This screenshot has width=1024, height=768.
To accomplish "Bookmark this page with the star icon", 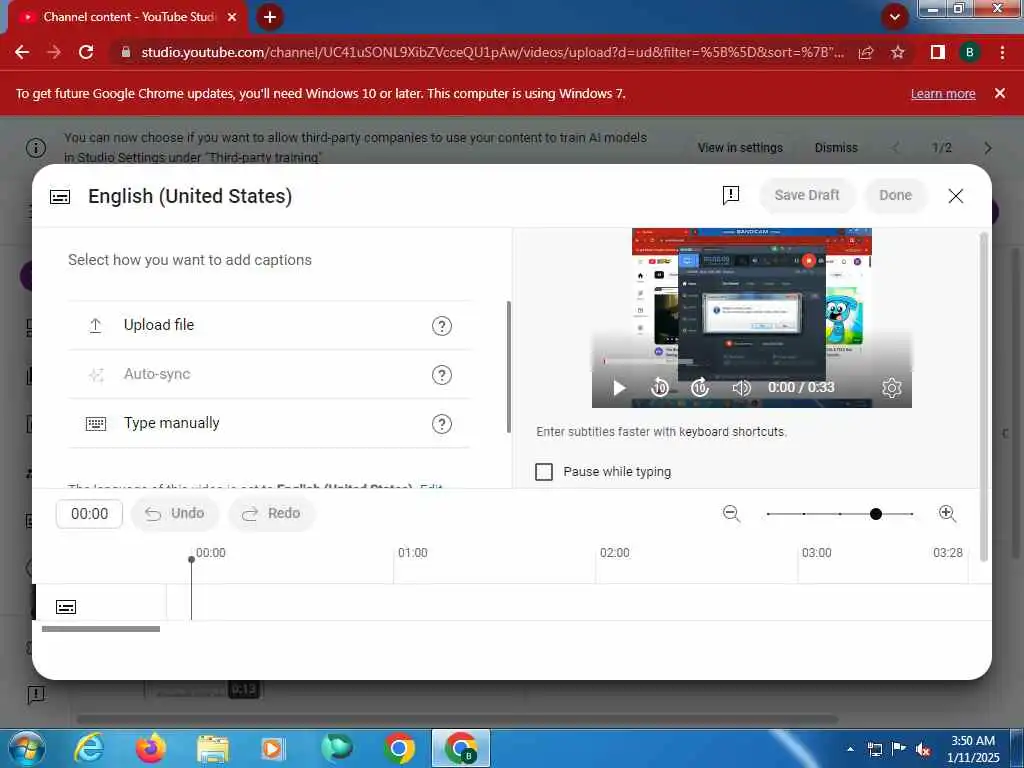I will (898, 52).
